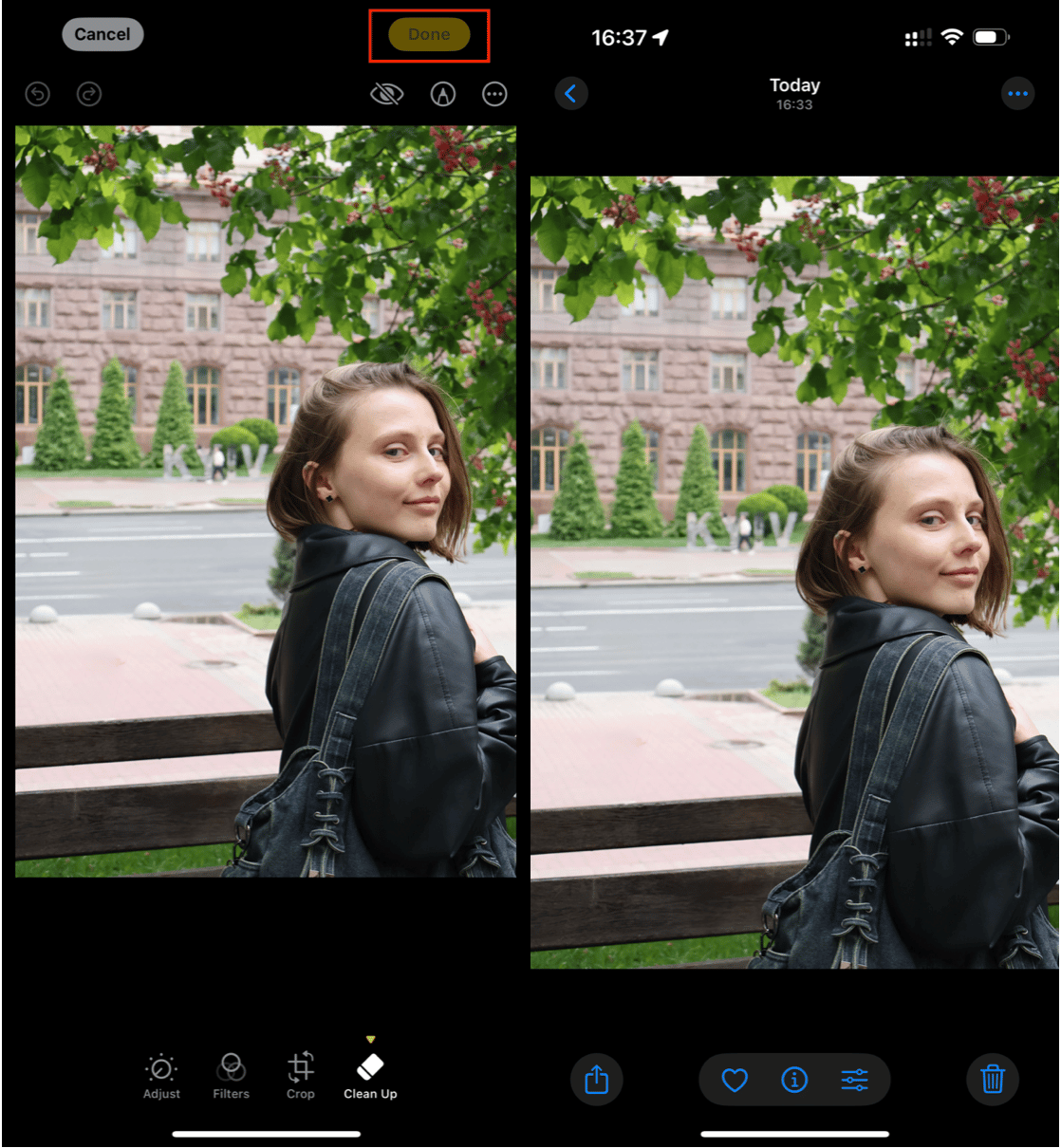Share the photo with the share icon
This screenshot has width=1061, height=1148.
coord(597,1080)
